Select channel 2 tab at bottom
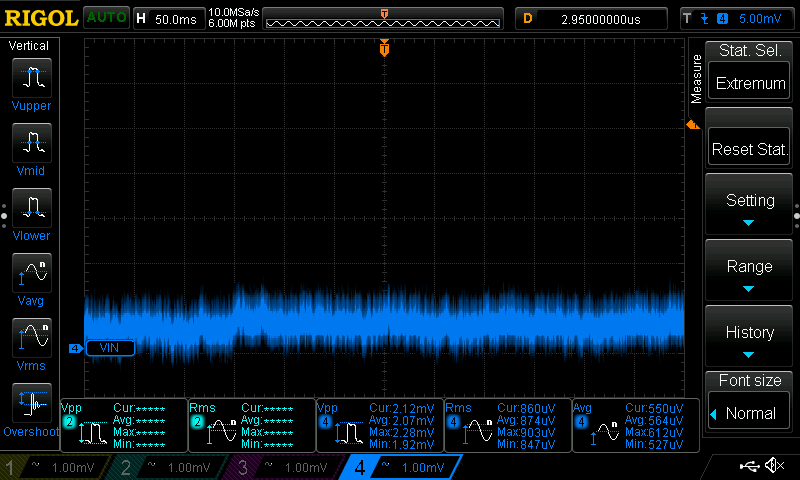The image size is (800, 480). click(x=167, y=467)
